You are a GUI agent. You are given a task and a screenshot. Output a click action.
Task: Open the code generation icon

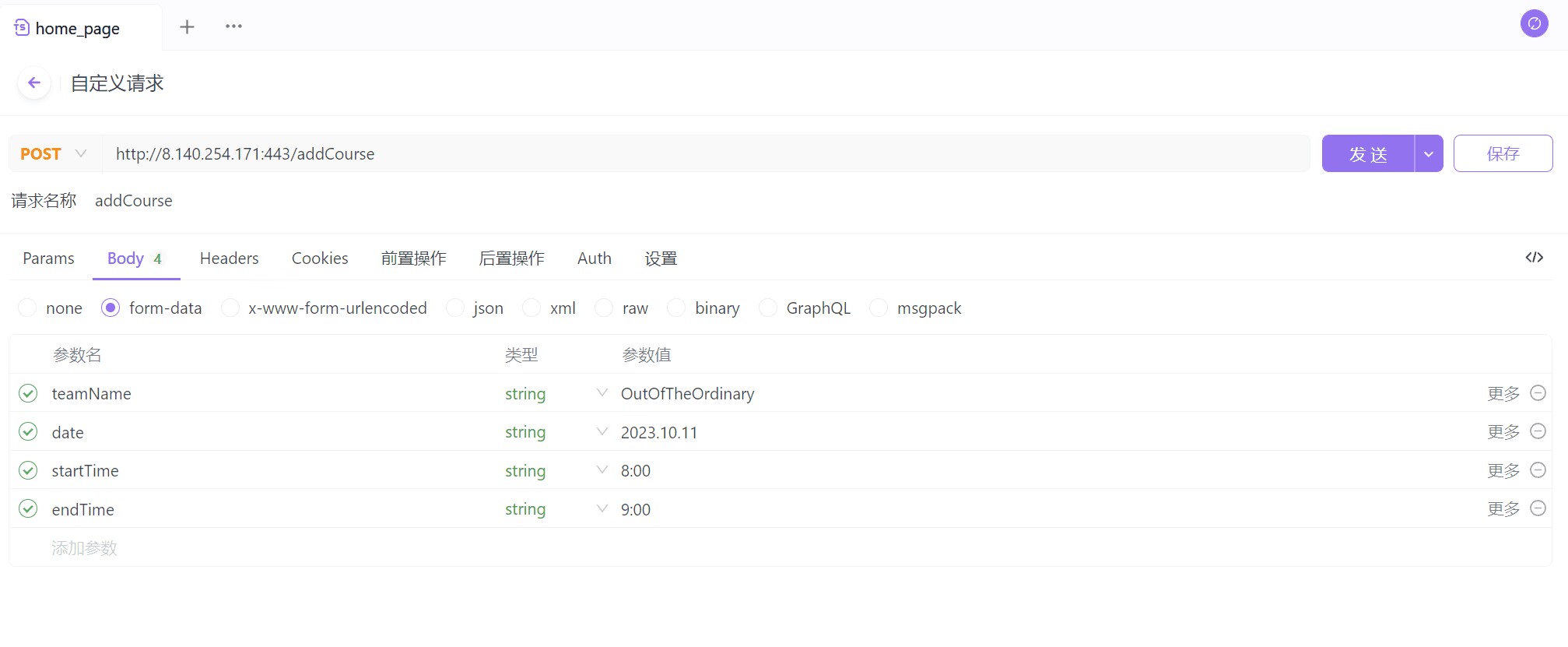coord(1534,258)
